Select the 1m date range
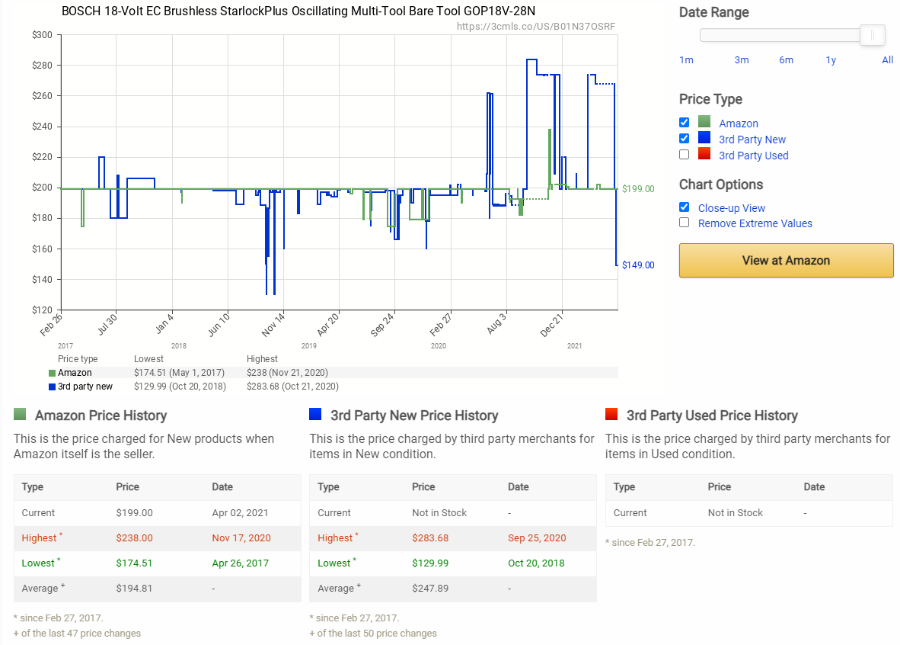Viewport: 900px width, 645px height. click(x=686, y=60)
